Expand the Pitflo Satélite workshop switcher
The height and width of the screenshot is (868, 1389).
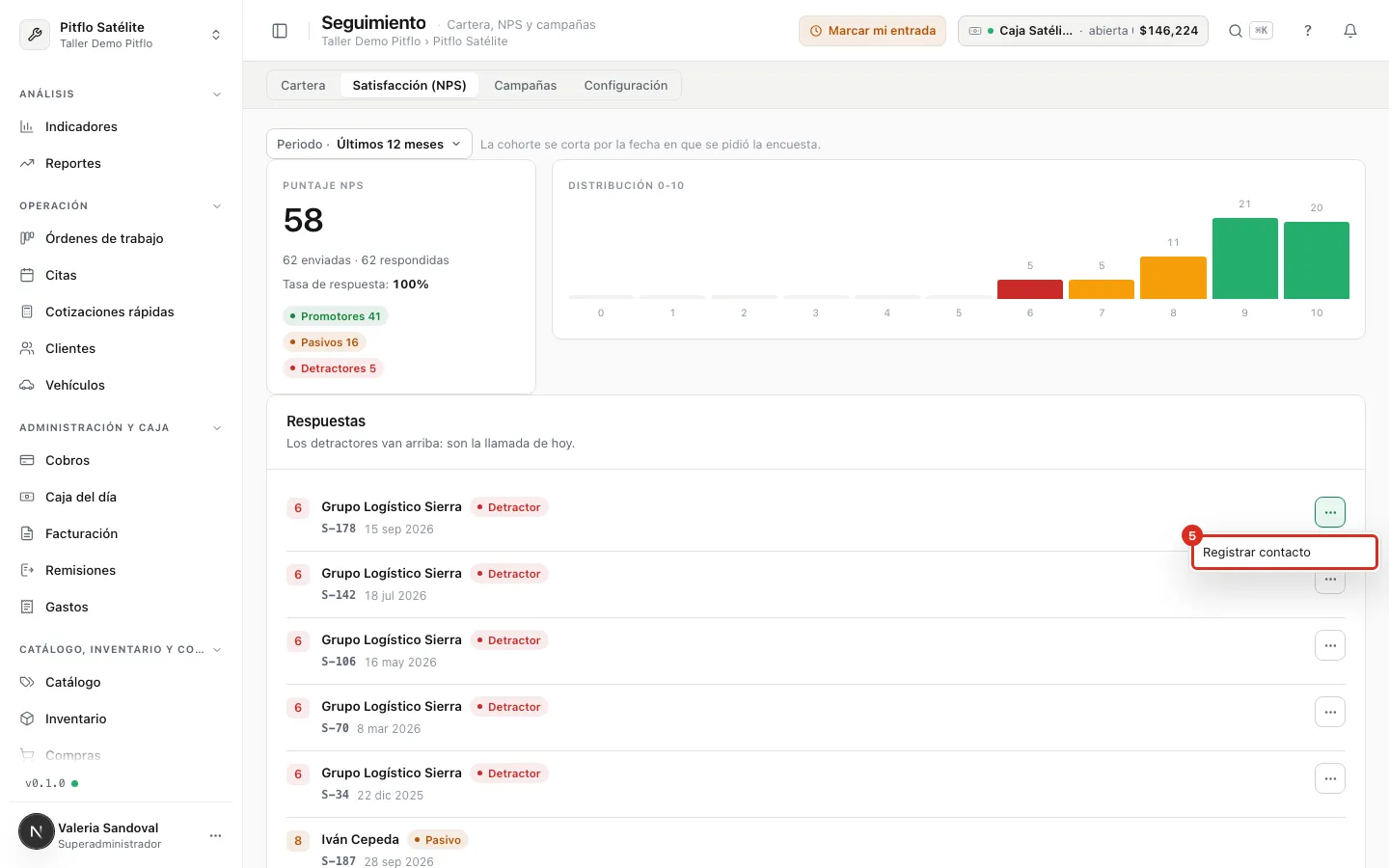pyautogui.click(x=121, y=35)
